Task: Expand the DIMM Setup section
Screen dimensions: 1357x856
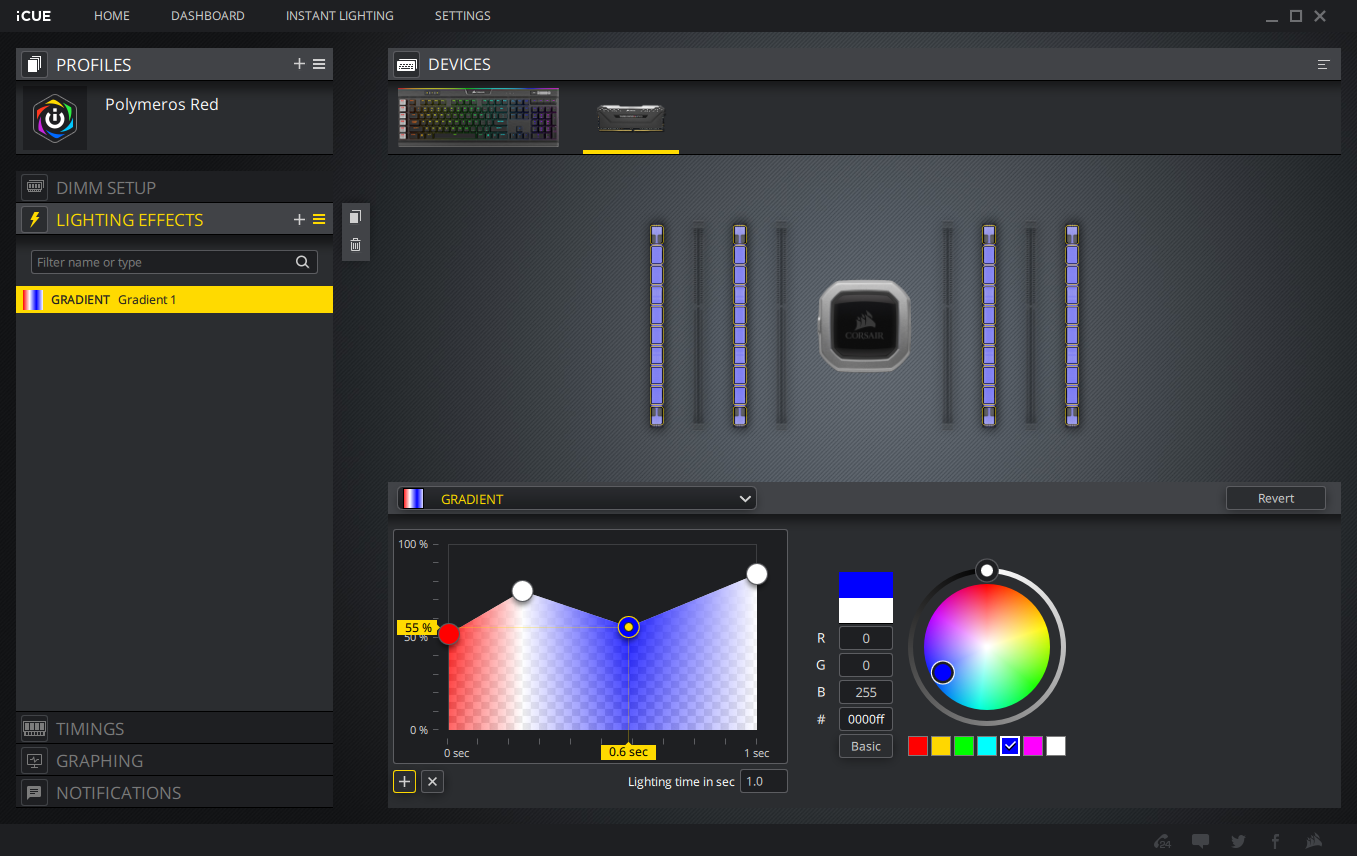Action: (x=106, y=188)
